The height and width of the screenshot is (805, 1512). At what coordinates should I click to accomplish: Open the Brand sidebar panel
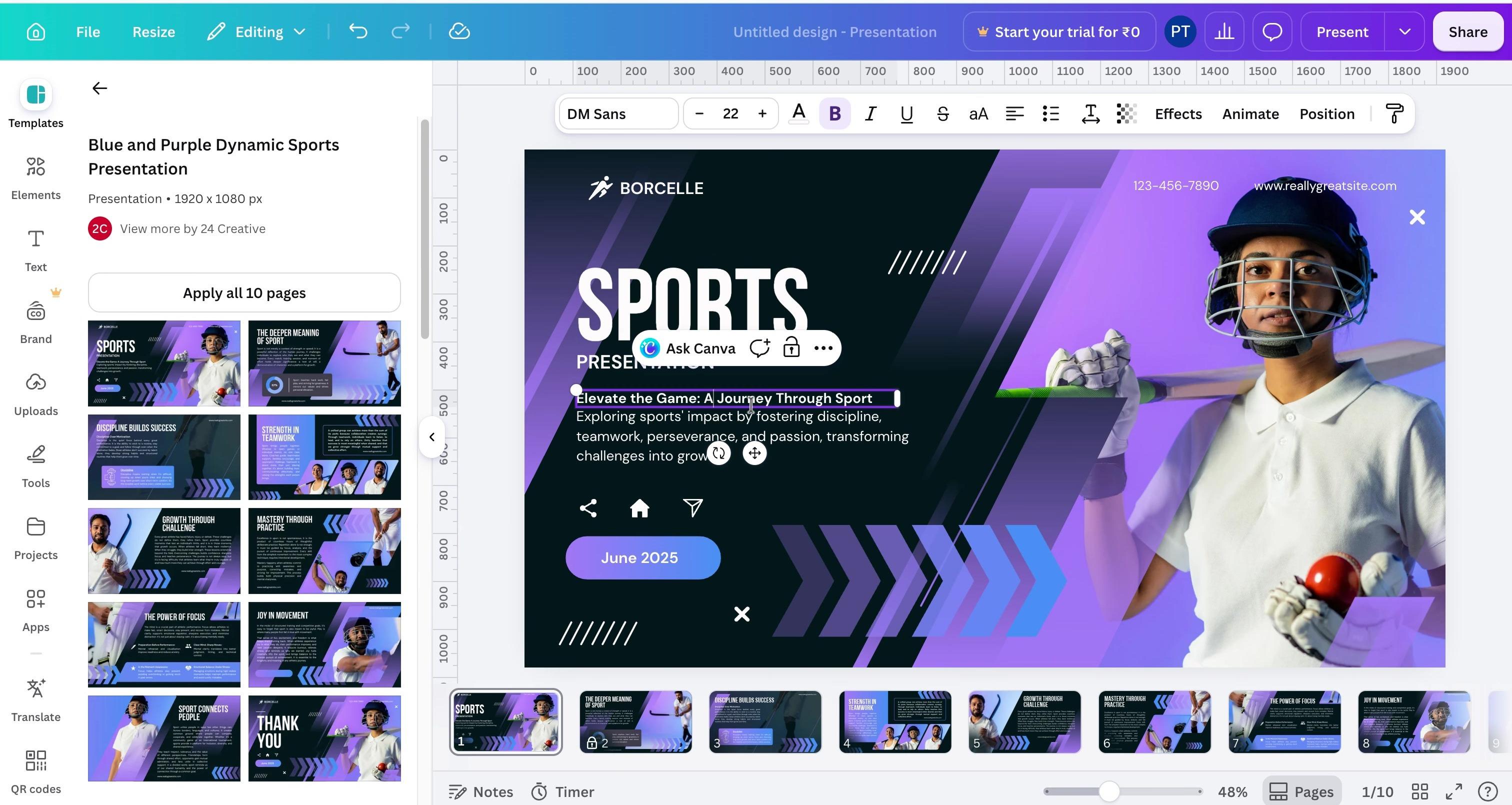[x=36, y=323]
